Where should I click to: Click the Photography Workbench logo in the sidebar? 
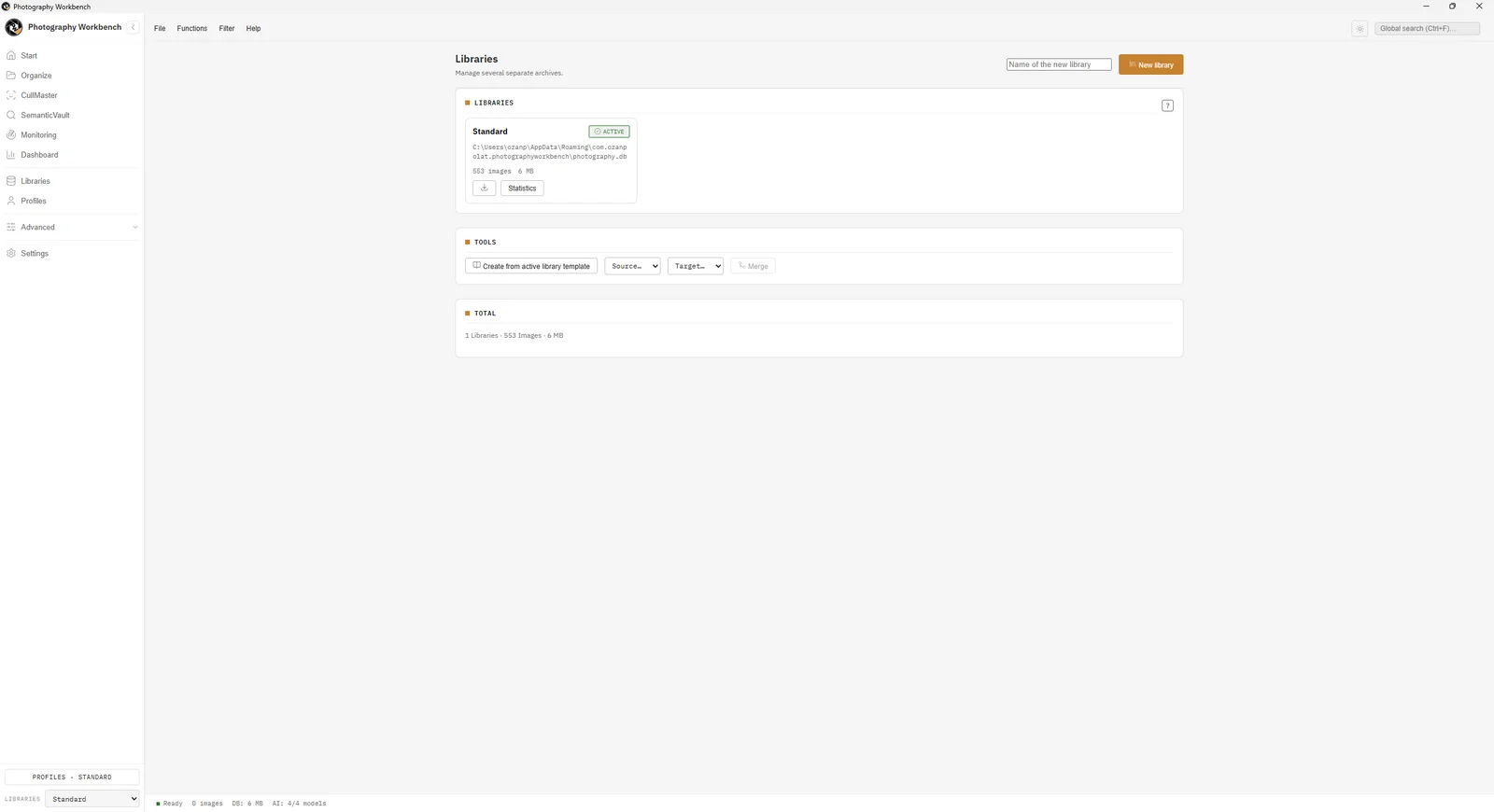coord(14,28)
